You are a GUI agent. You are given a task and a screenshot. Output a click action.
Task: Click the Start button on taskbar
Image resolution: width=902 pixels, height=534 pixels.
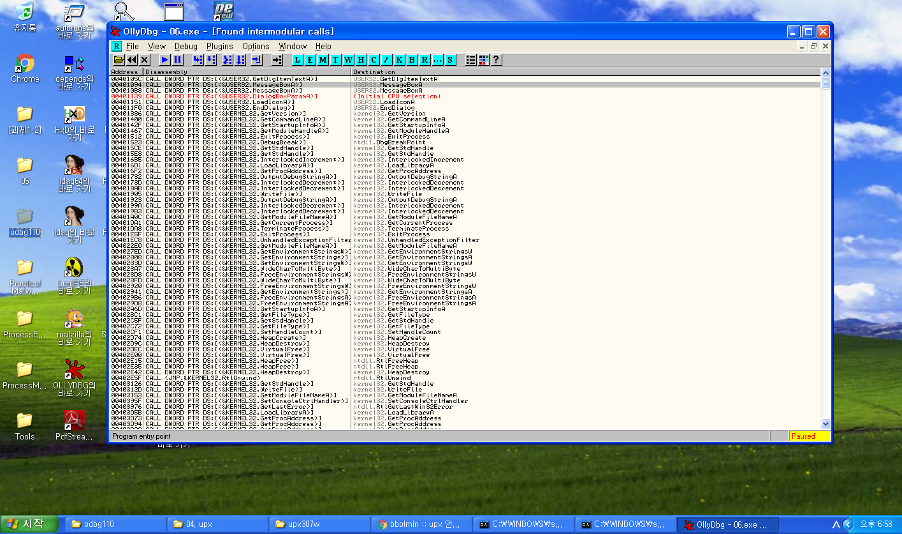point(29,524)
